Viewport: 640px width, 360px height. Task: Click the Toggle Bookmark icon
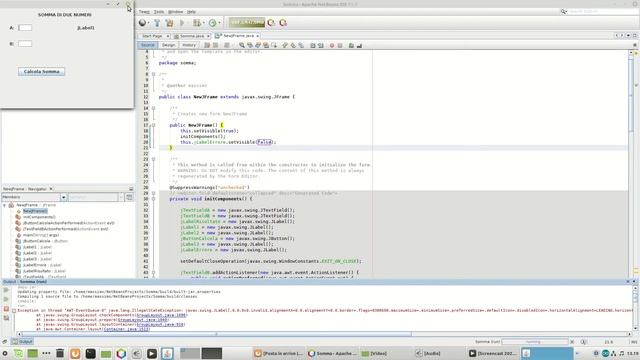tap(301, 45)
